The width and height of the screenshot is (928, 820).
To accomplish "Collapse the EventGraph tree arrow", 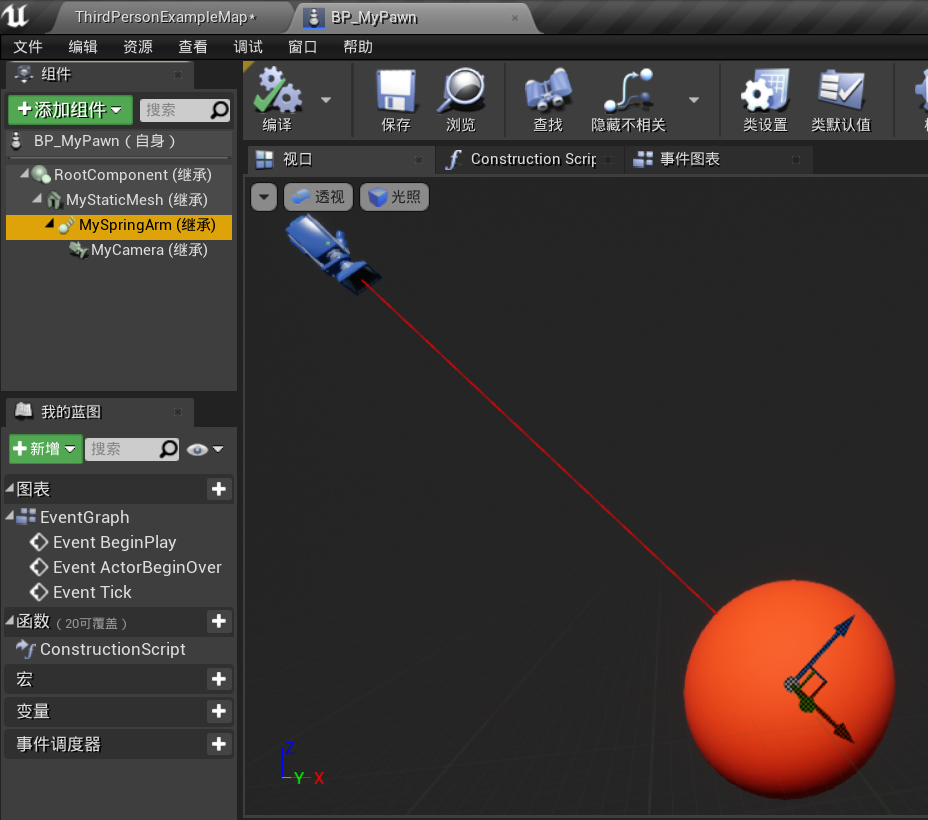I will [x=9, y=516].
